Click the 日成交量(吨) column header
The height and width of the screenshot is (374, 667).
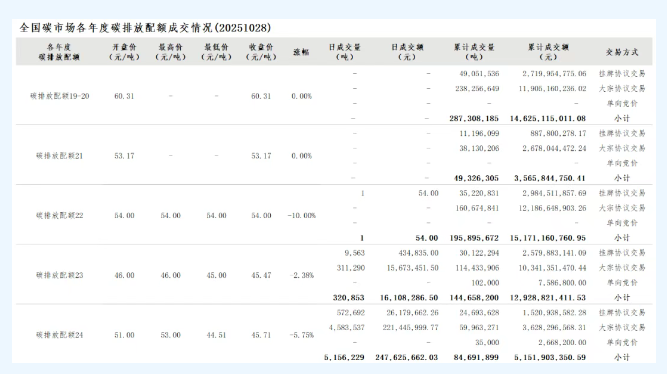[344, 52]
